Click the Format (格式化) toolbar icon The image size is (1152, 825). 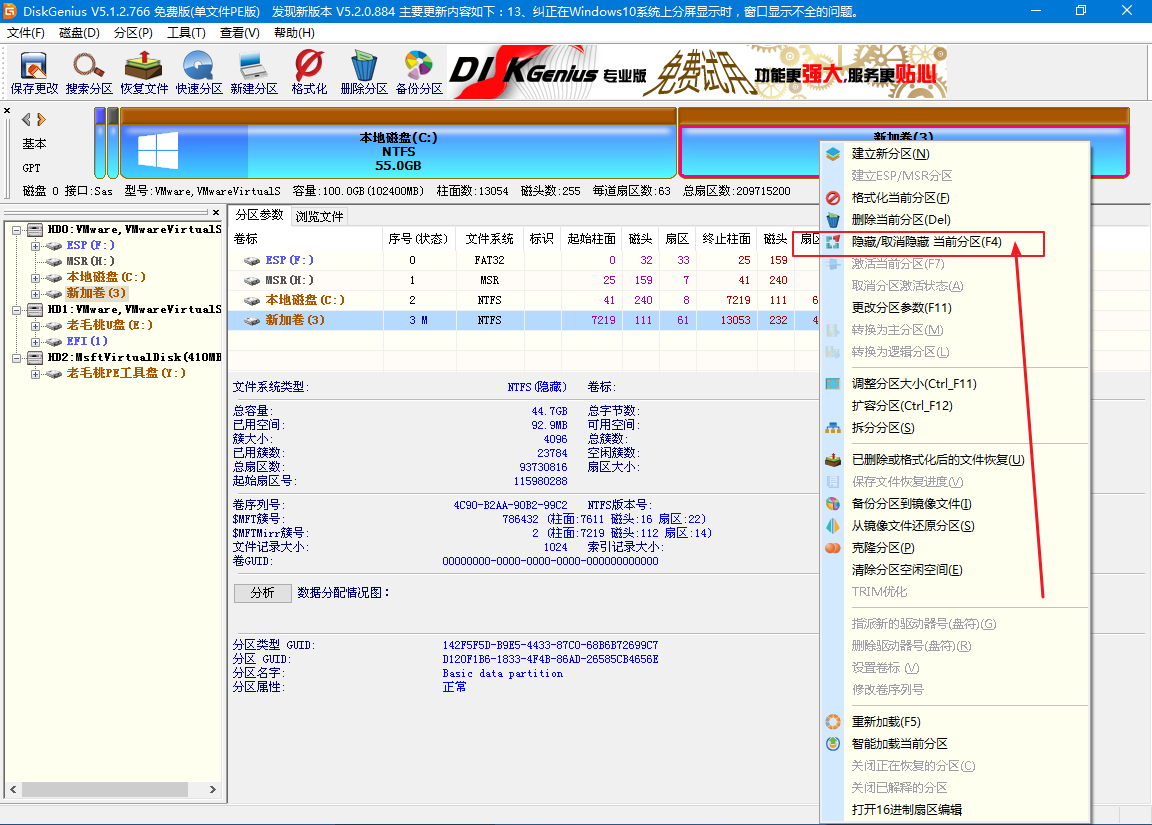click(x=309, y=73)
